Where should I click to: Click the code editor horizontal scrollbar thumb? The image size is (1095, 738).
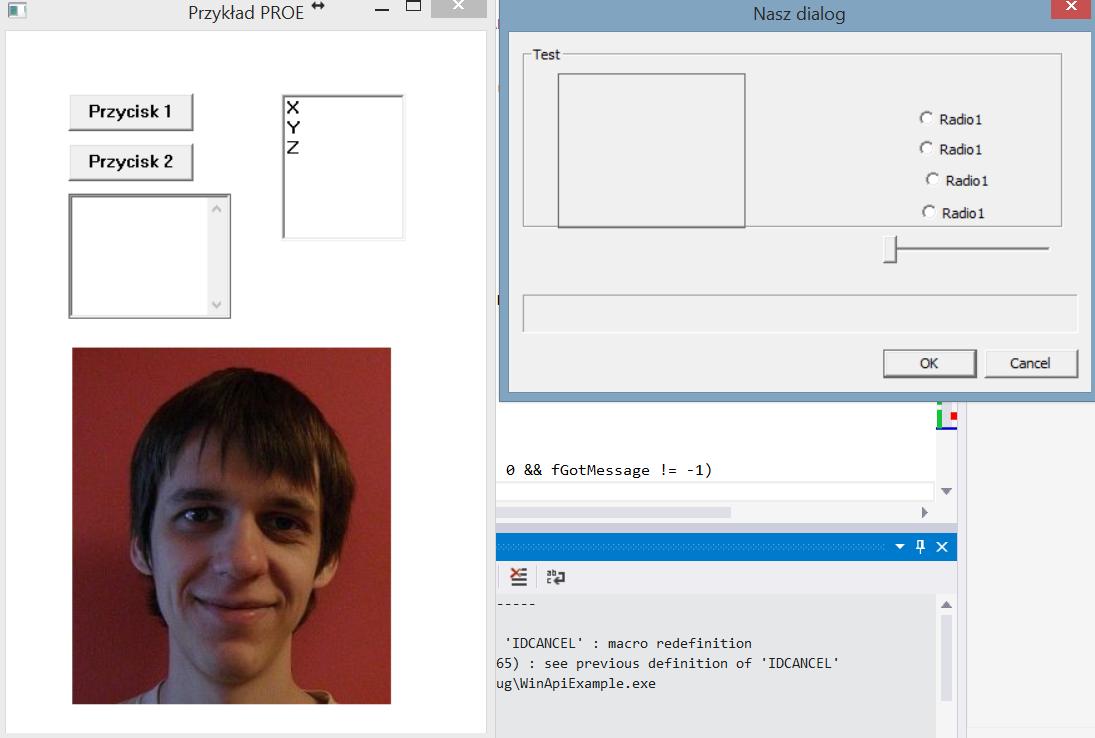[x=613, y=512]
